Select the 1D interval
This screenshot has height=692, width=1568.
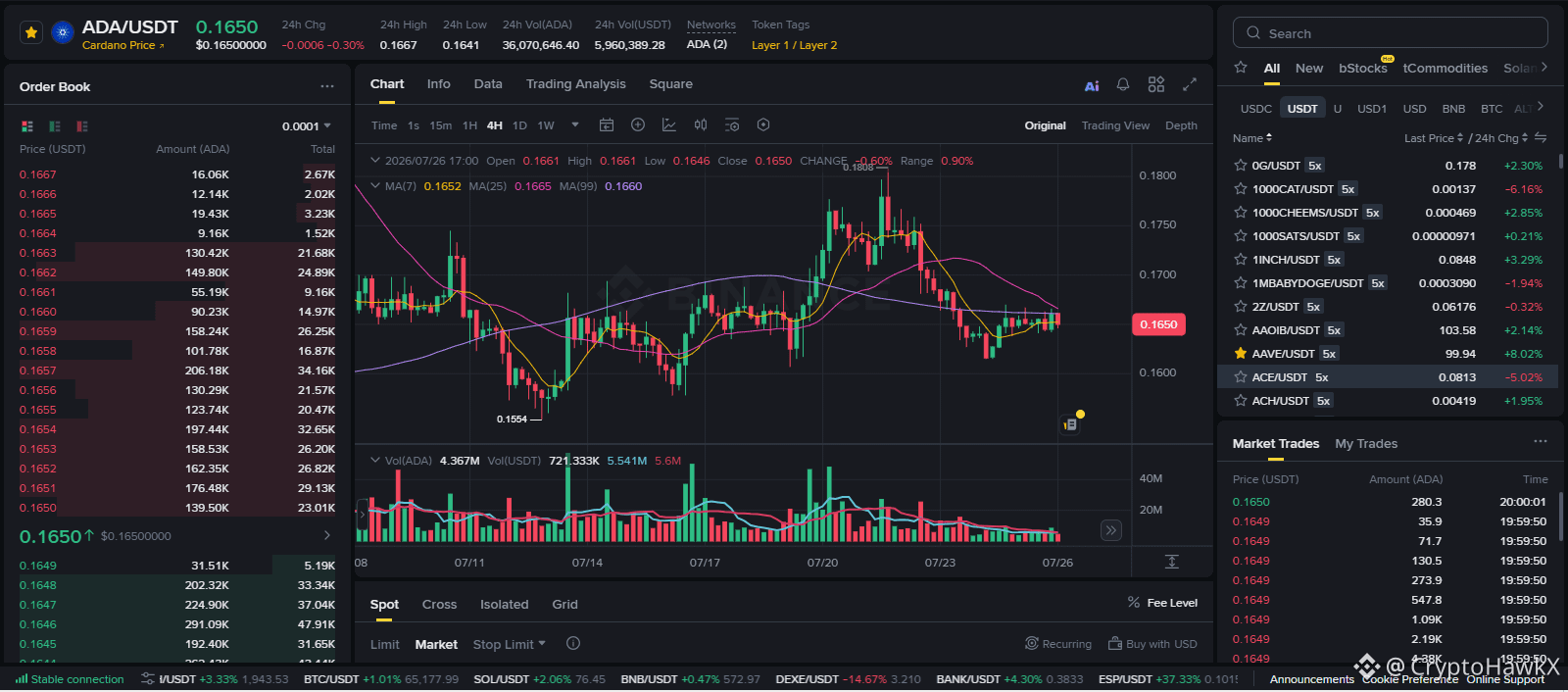(519, 125)
